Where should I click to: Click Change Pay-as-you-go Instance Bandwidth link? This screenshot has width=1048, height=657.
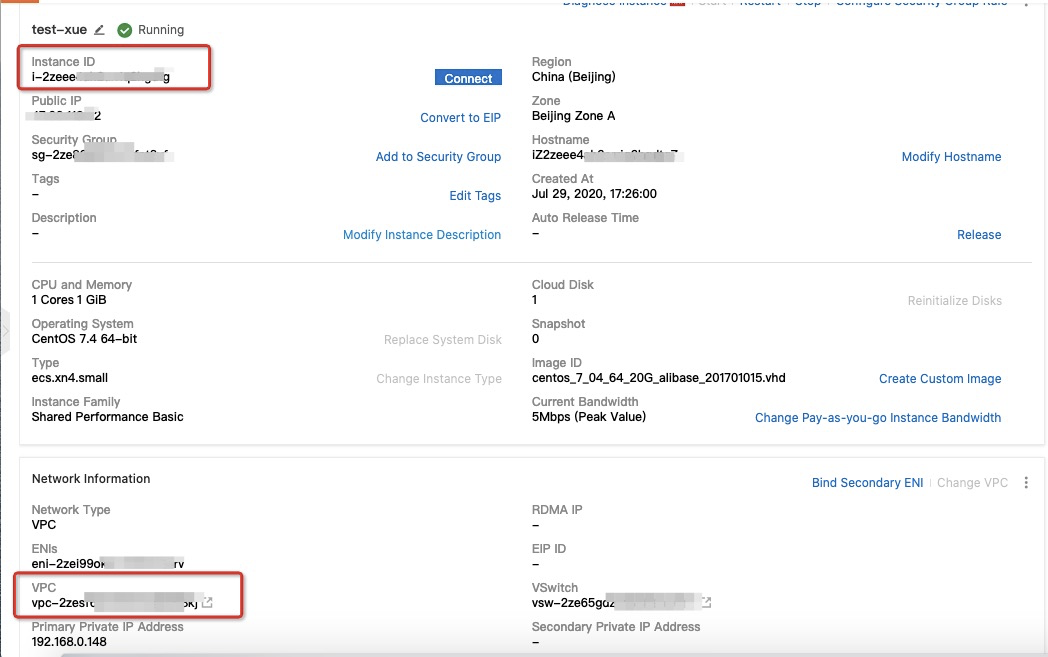(x=878, y=418)
